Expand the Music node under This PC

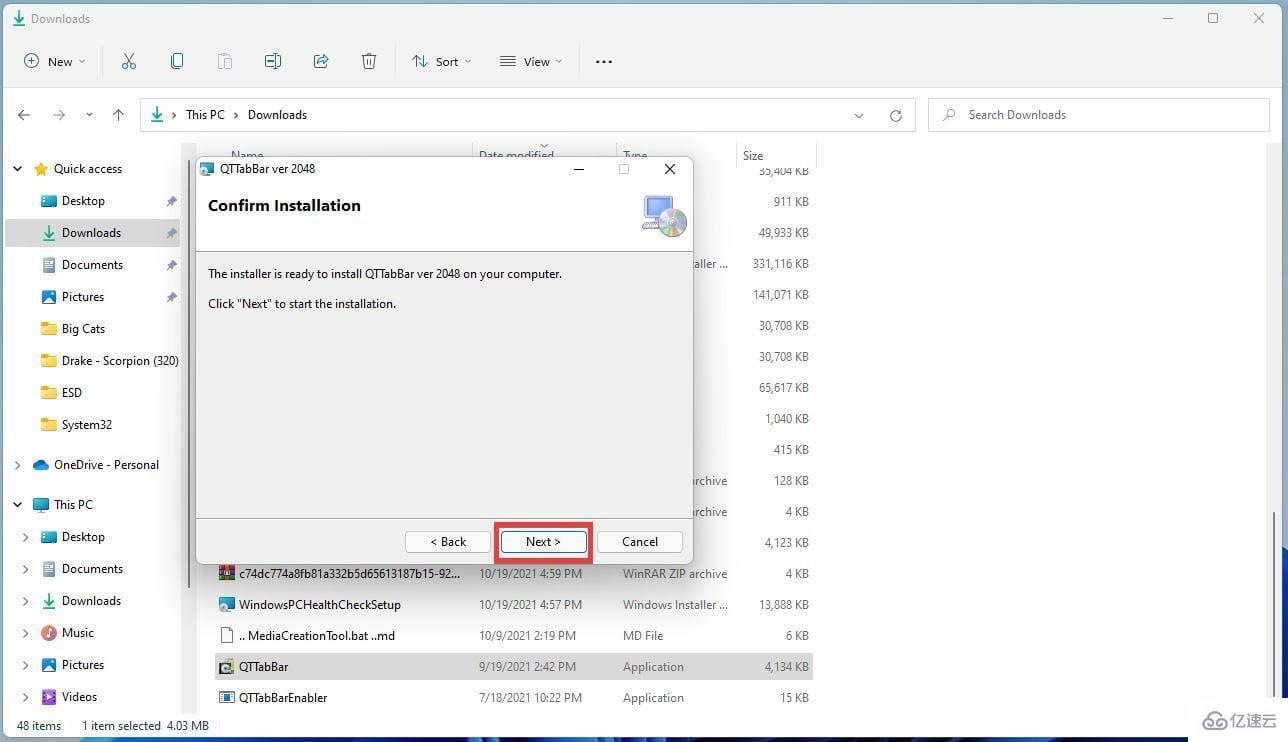pos(25,633)
